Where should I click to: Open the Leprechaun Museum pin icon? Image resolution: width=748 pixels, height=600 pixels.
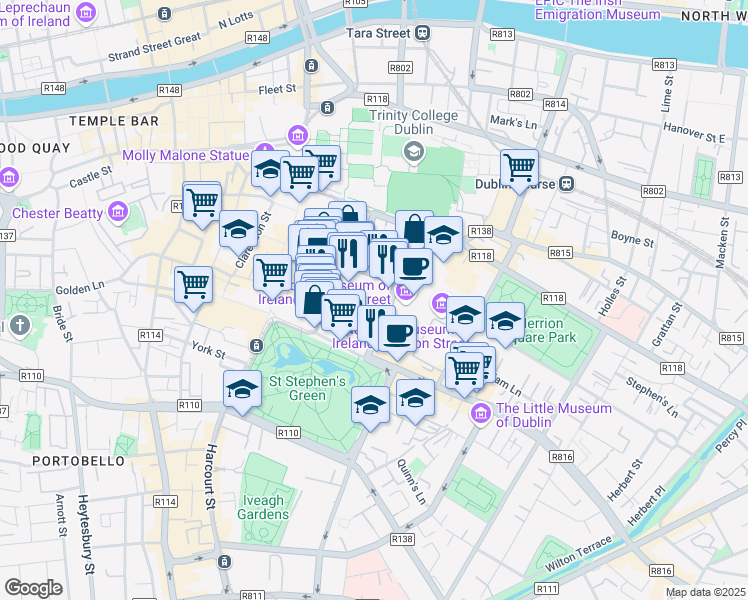click(86, 13)
